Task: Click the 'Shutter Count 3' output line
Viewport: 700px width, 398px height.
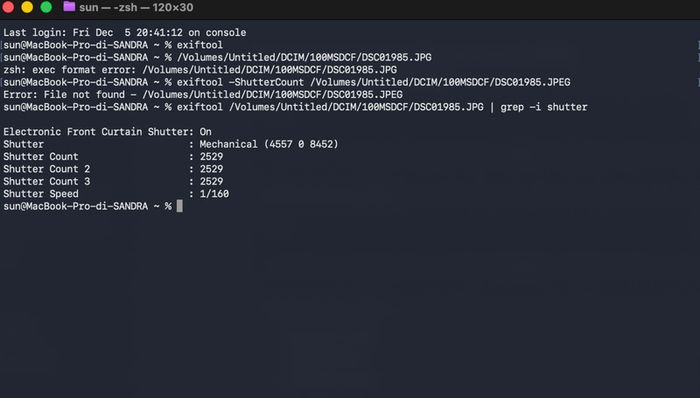Action: click(x=113, y=182)
